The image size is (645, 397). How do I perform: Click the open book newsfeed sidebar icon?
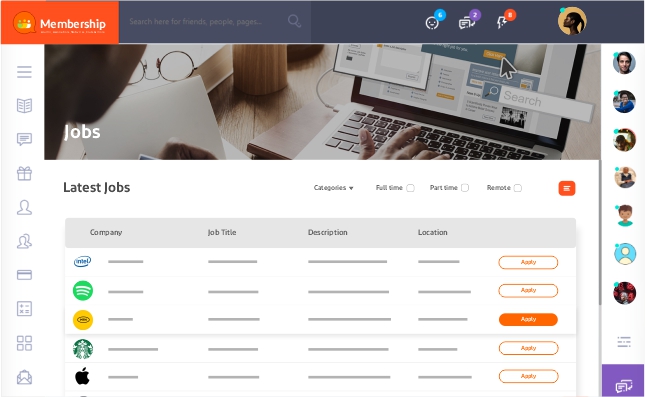point(24,105)
